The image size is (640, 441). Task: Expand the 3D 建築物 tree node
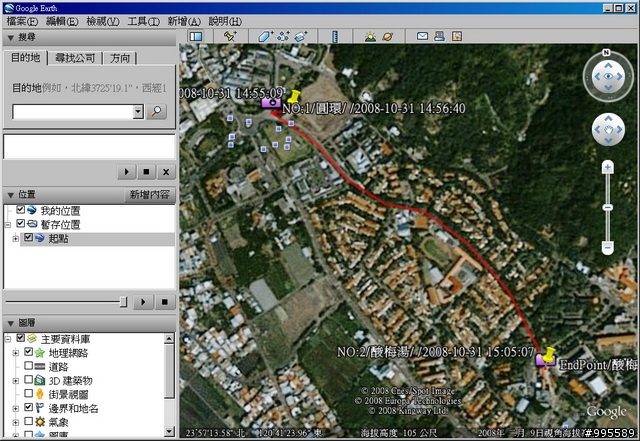tap(16, 381)
